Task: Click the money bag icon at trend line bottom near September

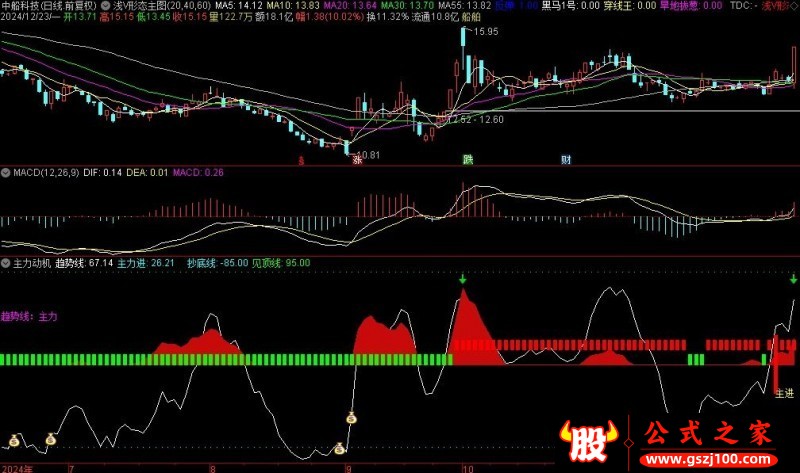Action: [339, 449]
